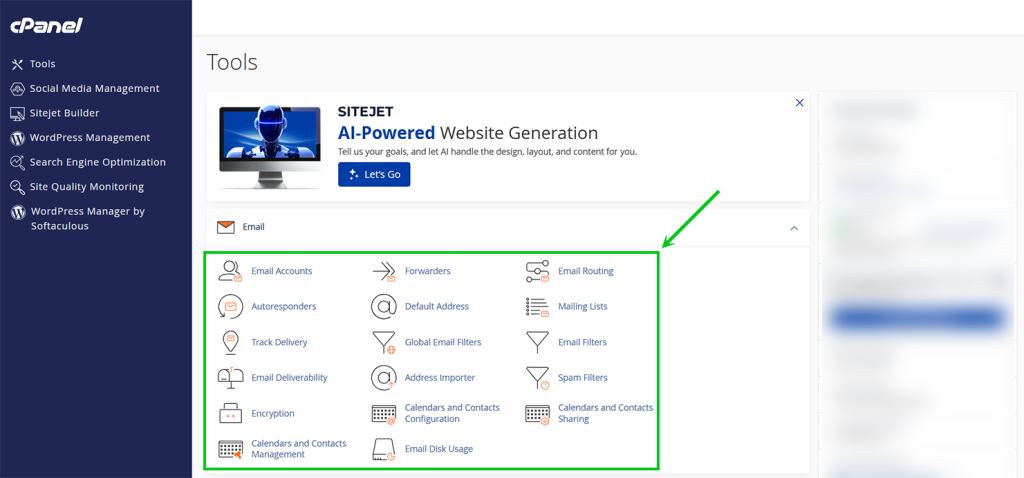The image size is (1024, 478).
Task: Open the Address Importer link
Action: point(440,377)
